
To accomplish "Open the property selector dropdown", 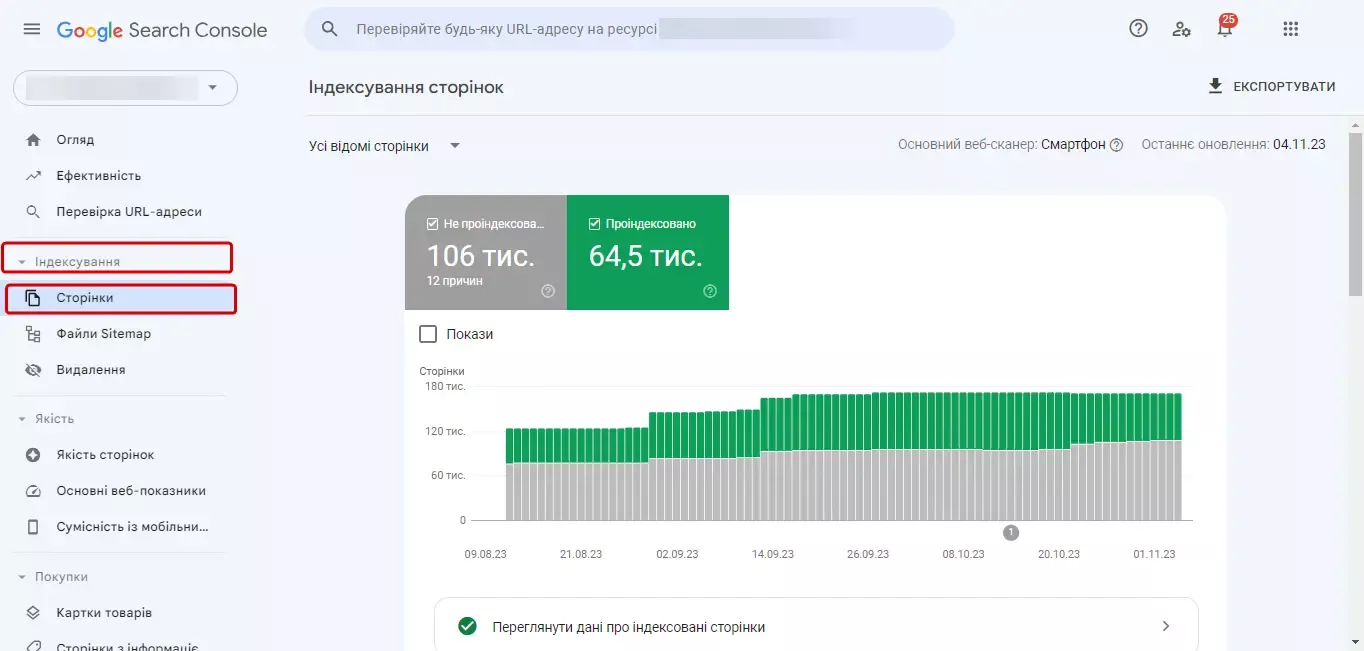I will 125,88.
